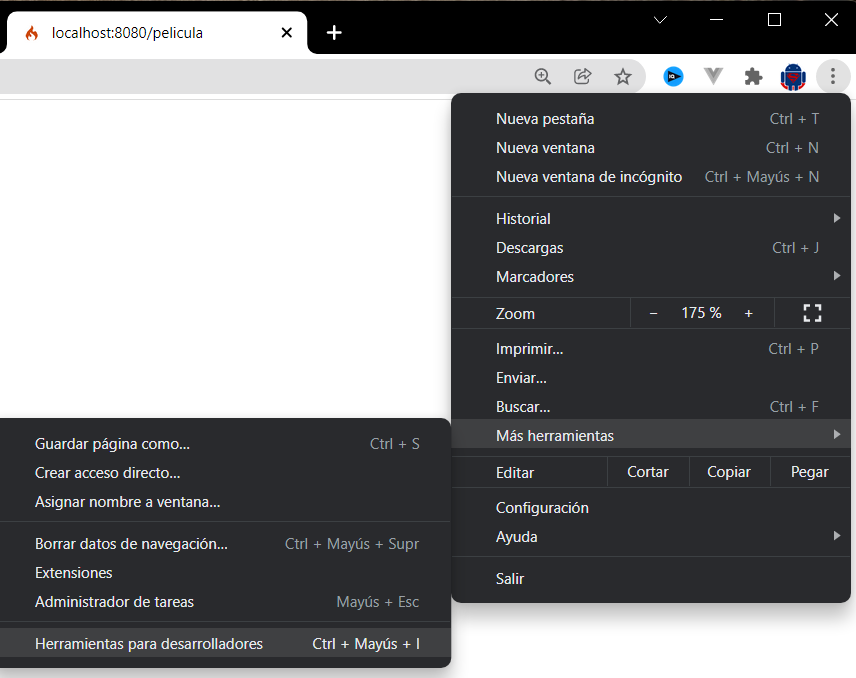Click the Copiar button
Viewport: 856px width, 678px height.
pos(729,471)
